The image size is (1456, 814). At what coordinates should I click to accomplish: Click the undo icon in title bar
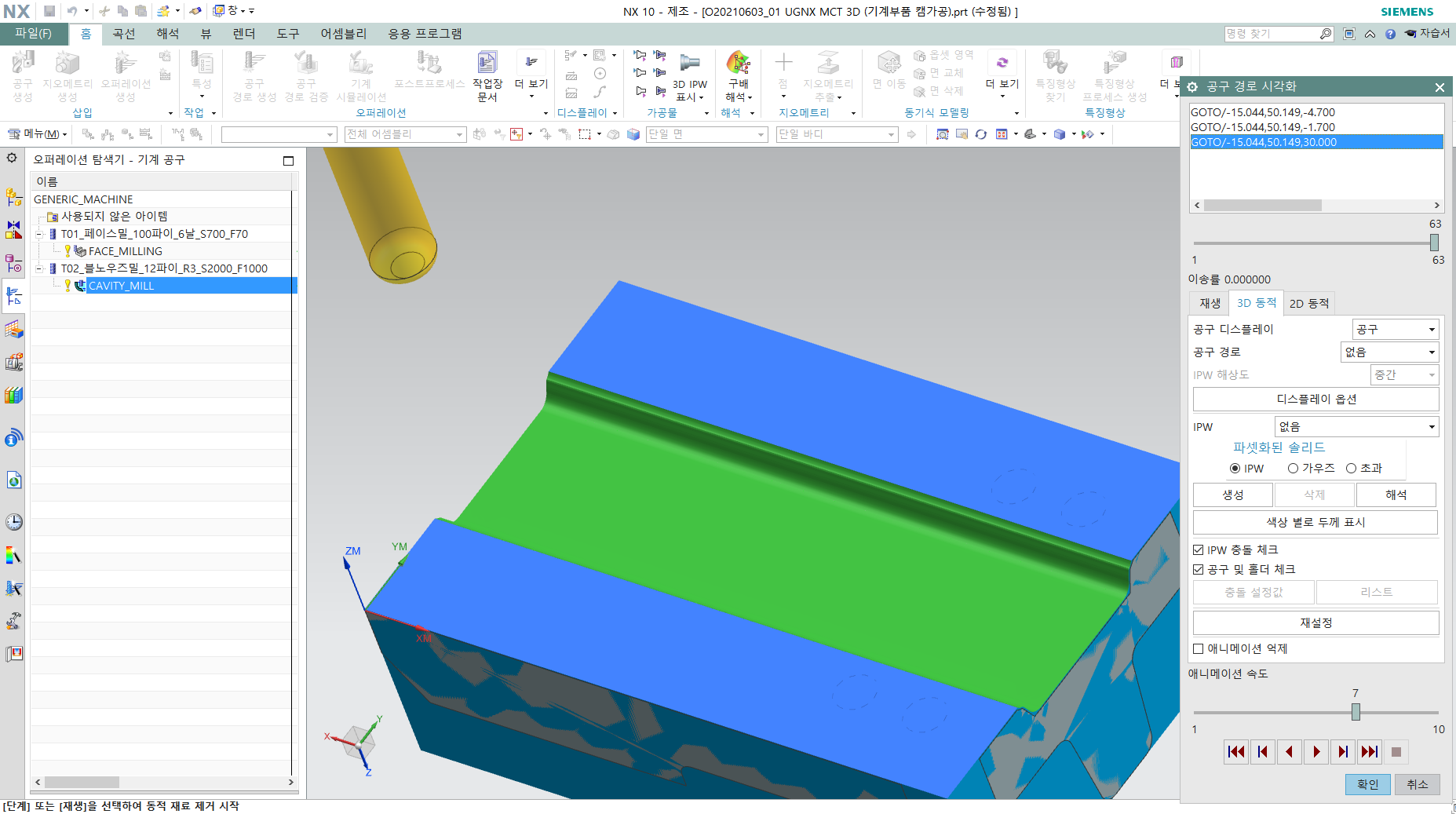tap(72, 11)
